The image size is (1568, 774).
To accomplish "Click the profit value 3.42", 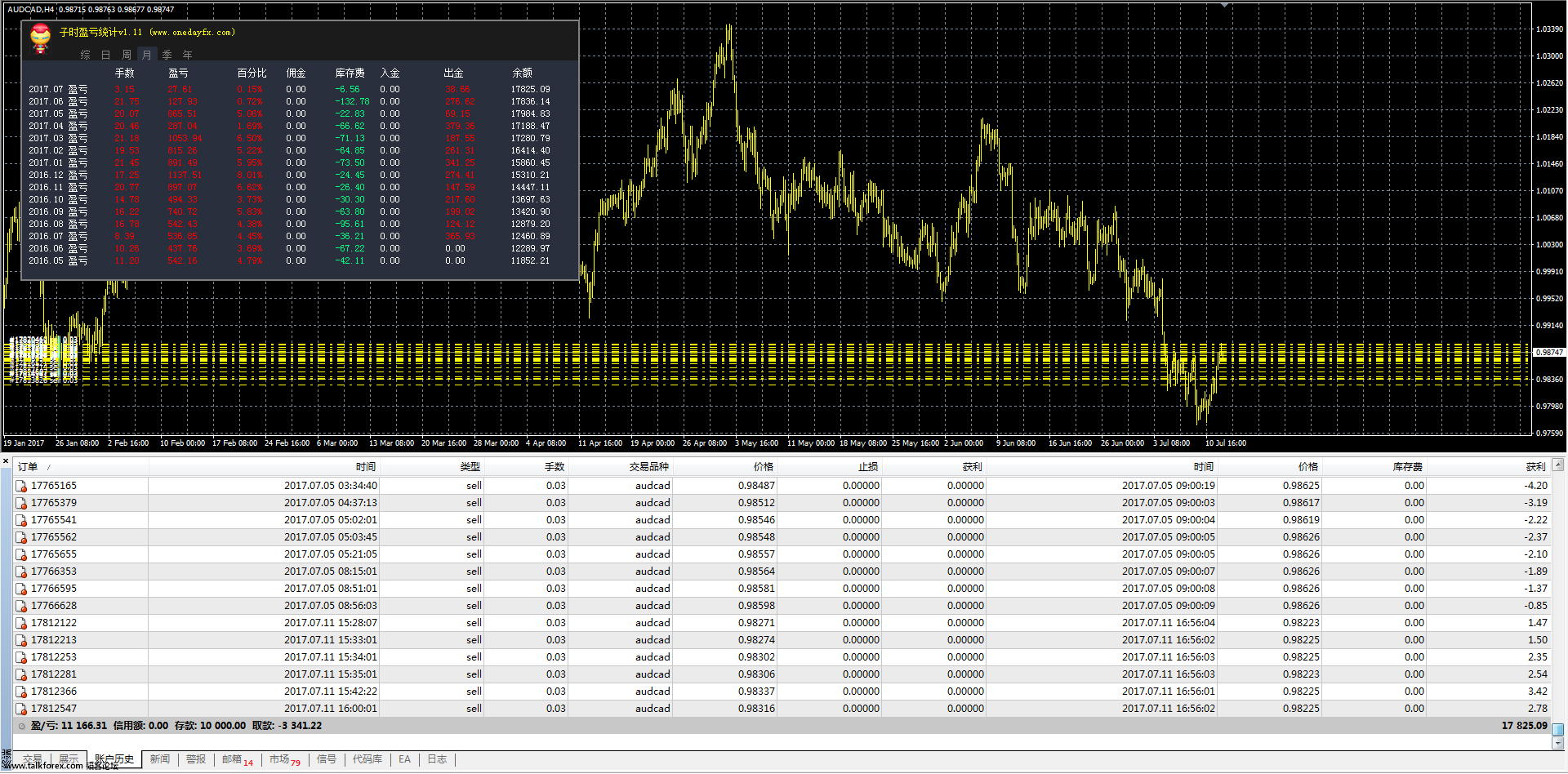I will pos(1538,692).
